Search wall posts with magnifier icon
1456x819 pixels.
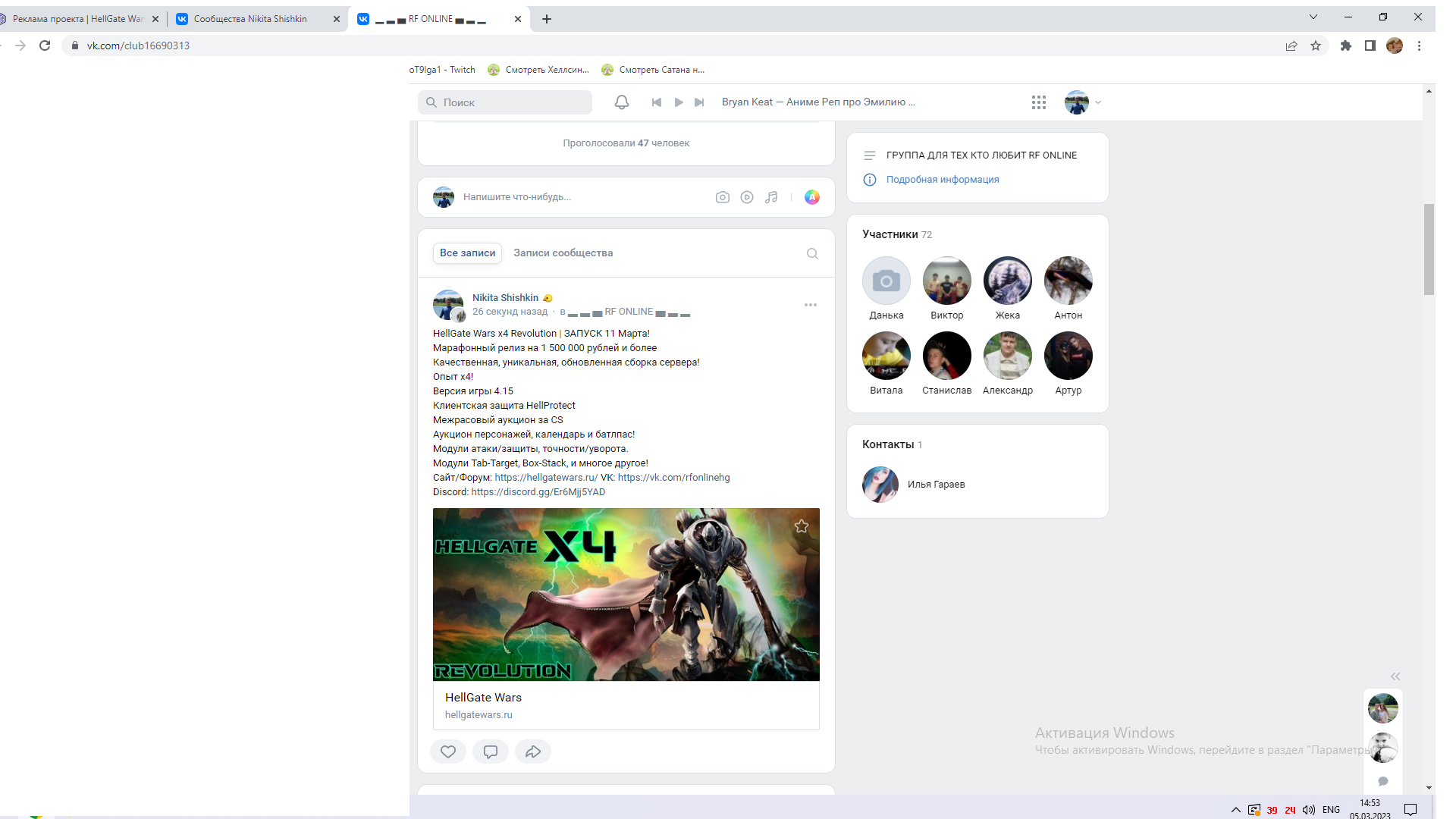pyautogui.click(x=812, y=253)
